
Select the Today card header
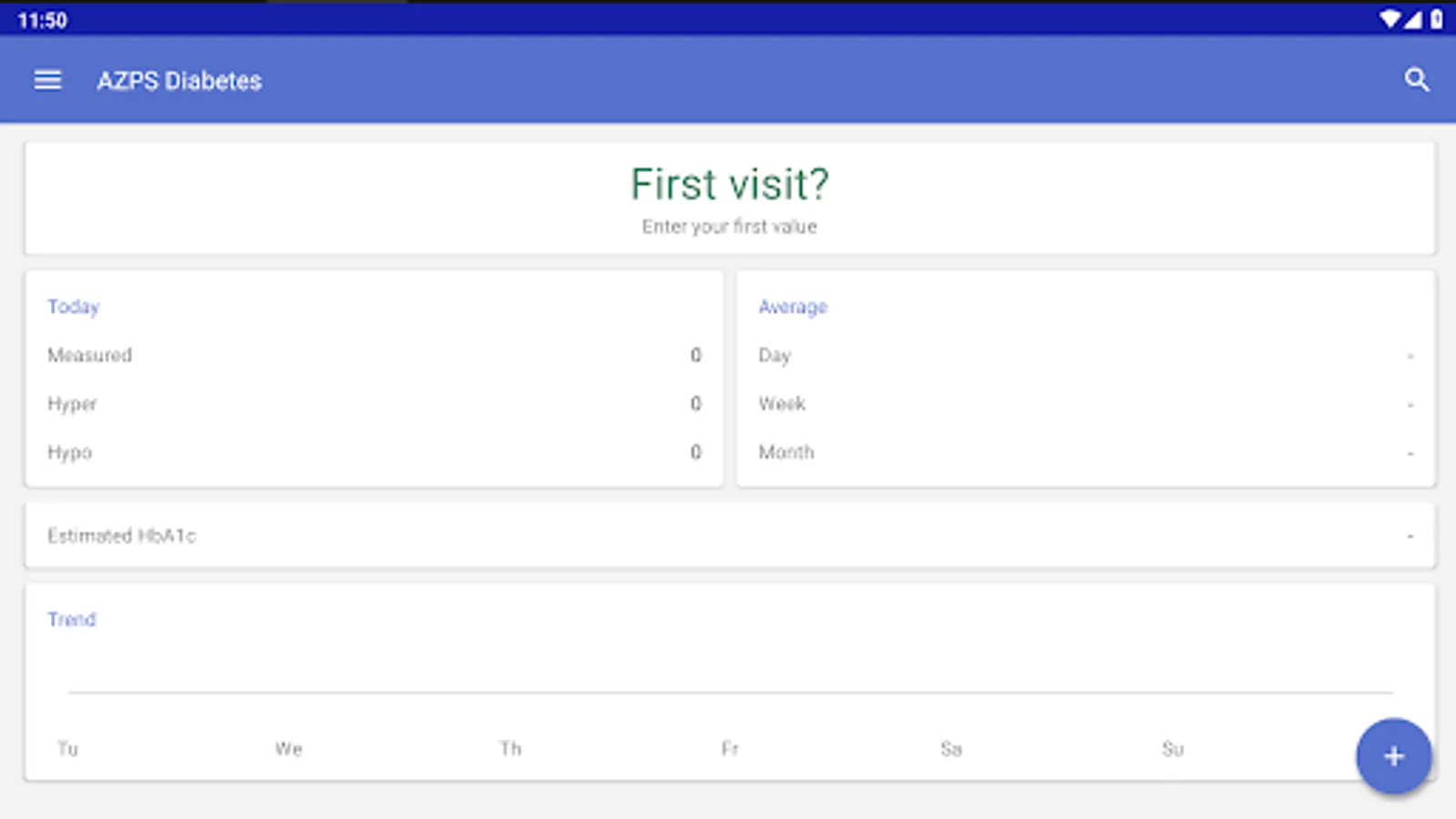74,307
